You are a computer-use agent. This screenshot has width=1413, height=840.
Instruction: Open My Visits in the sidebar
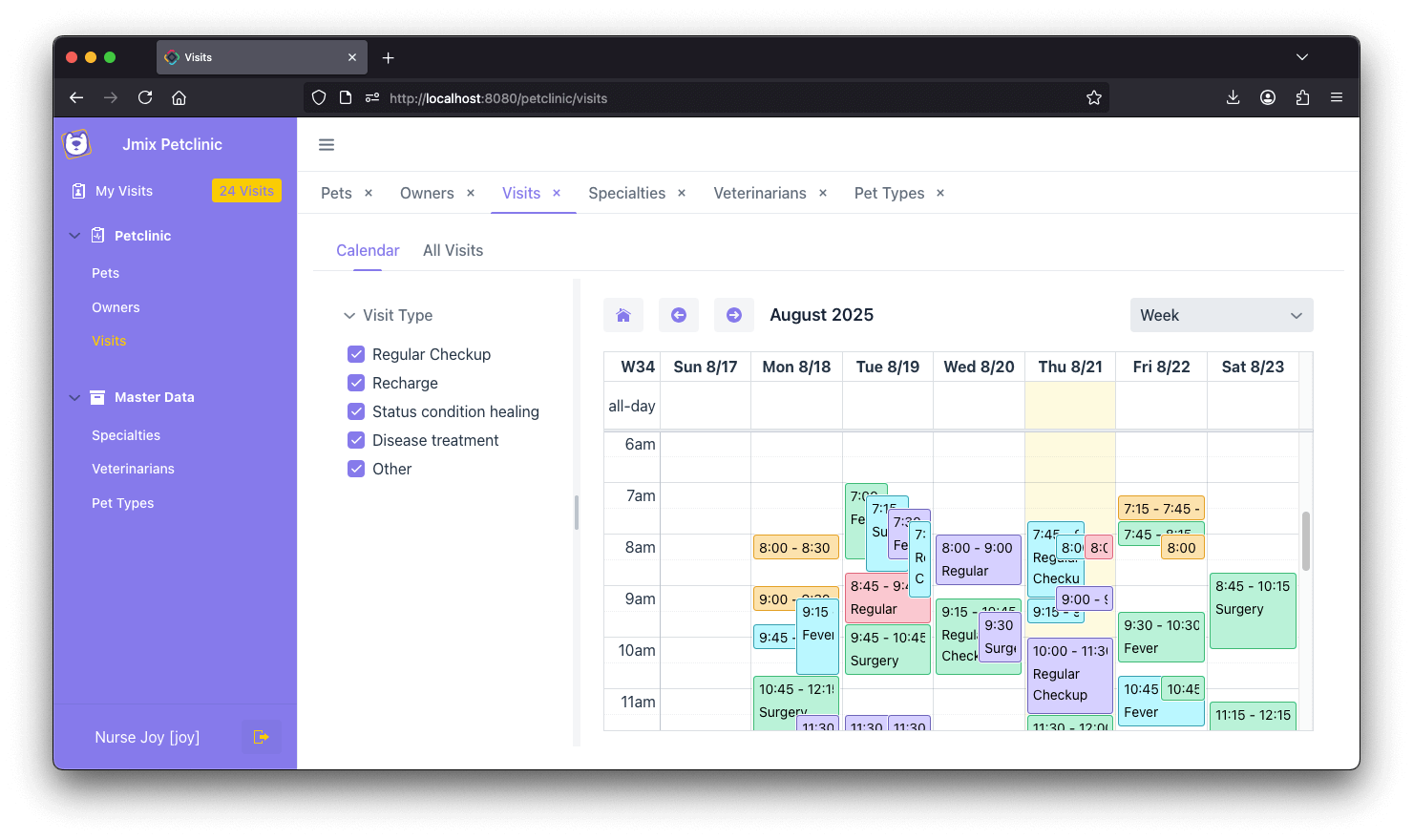coord(124,191)
